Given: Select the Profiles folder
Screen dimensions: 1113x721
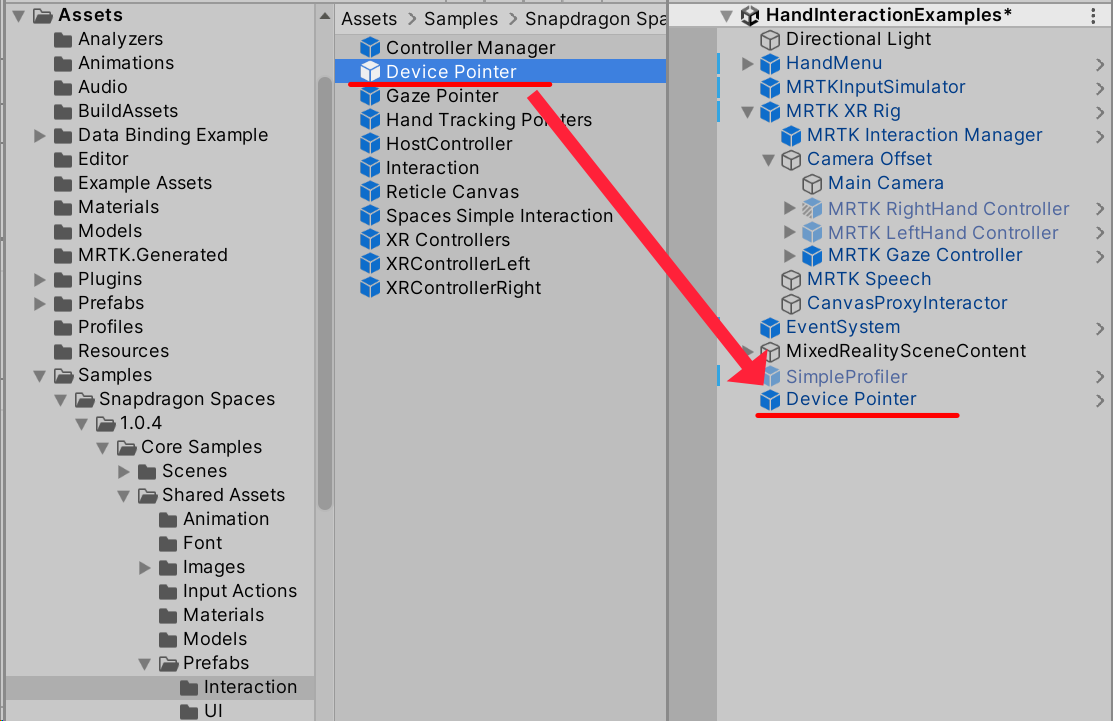Looking at the screenshot, I should click(110, 327).
